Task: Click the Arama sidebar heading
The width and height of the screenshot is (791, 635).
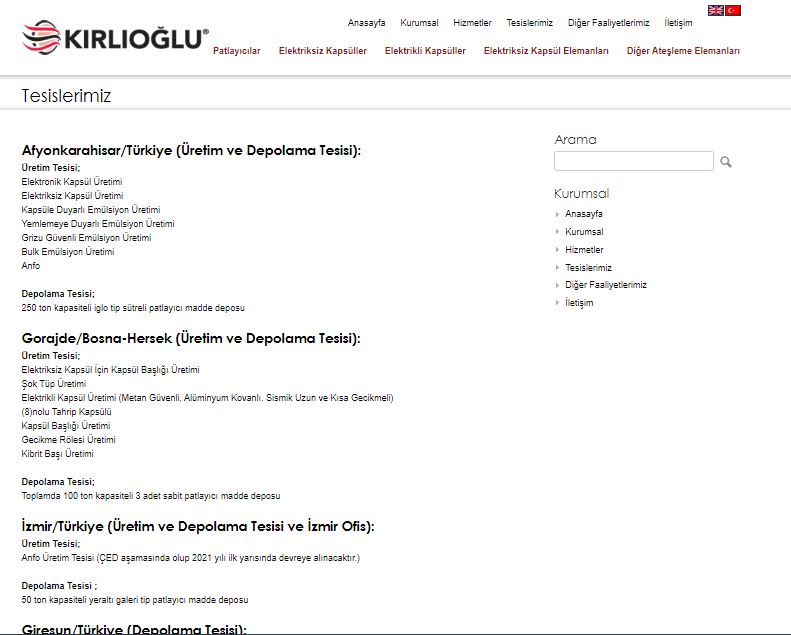Action: tap(576, 140)
